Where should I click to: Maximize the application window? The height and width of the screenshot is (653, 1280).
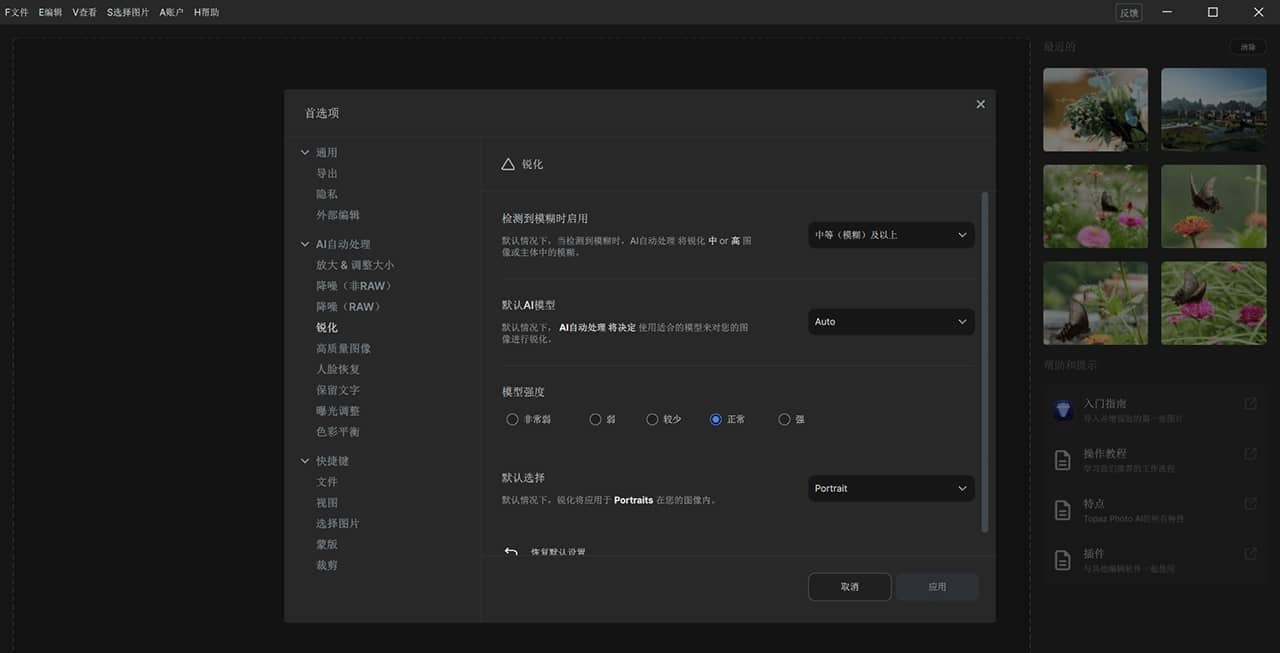(x=1212, y=12)
